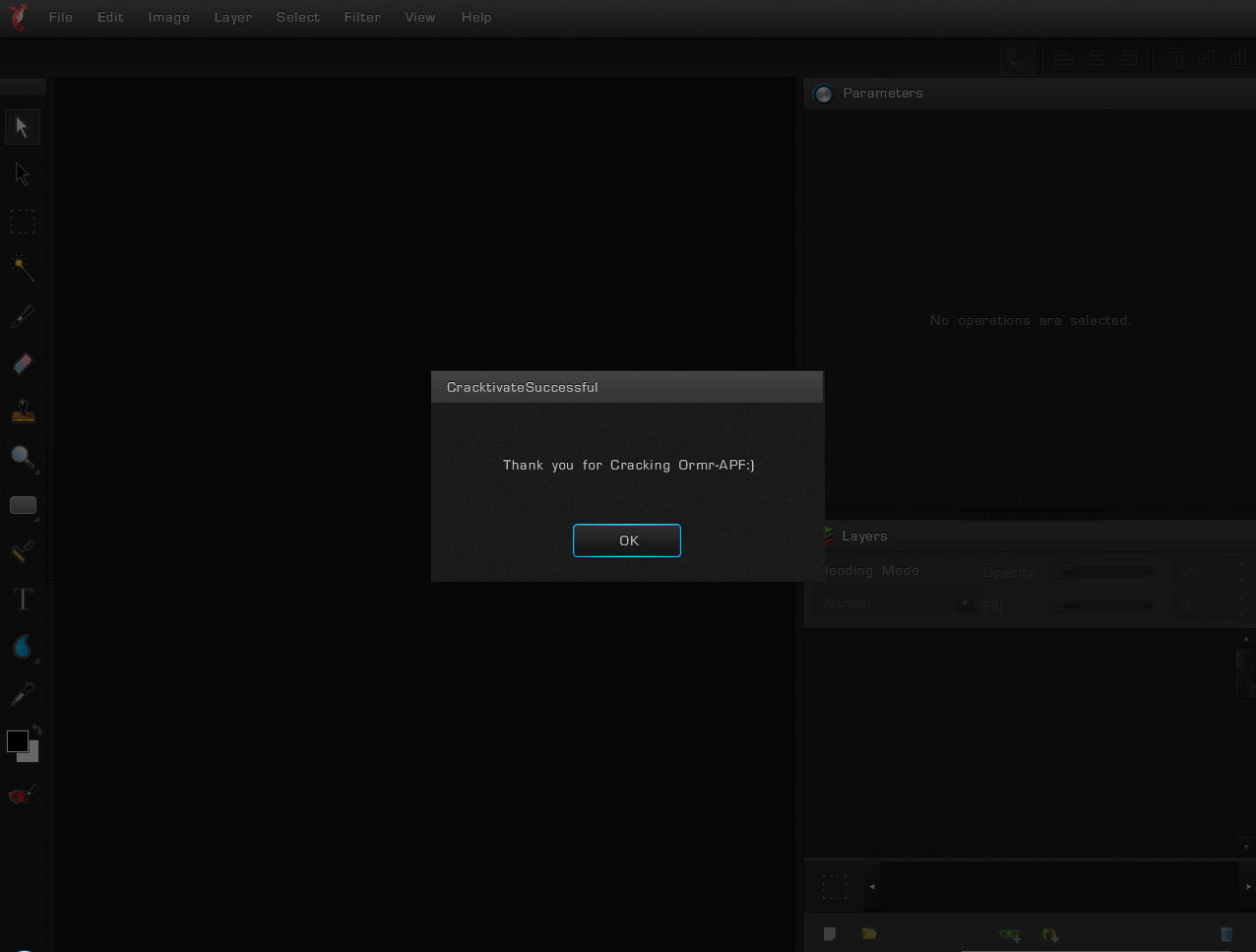Pick the Eraser tool

click(x=23, y=364)
